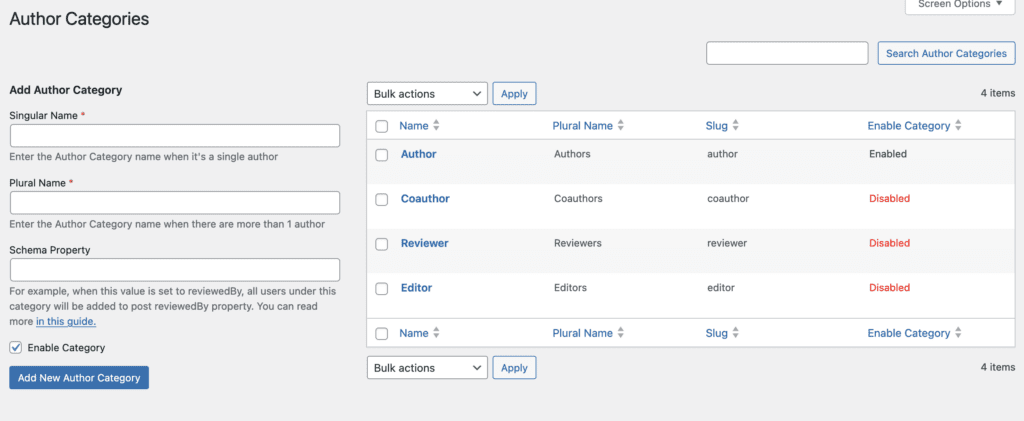Click the Add New Author Category button
The width and height of the screenshot is (1024, 421).
(79, 377)
